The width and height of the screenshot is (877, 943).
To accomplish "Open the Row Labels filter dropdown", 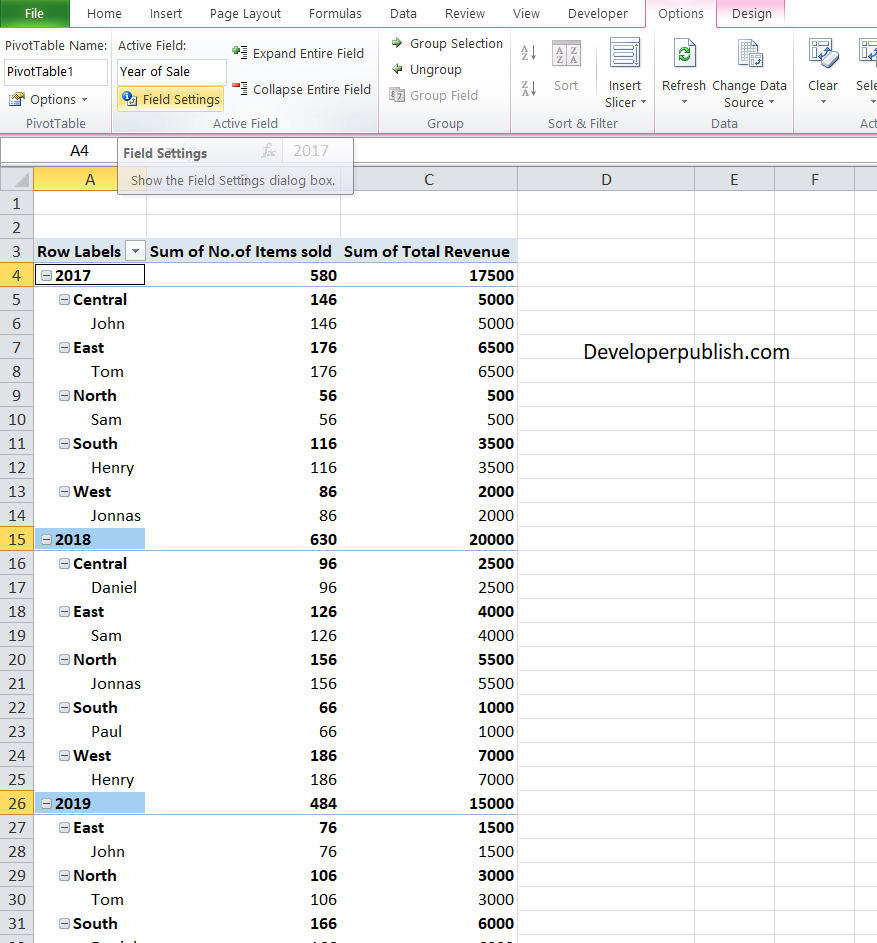I will (134, 250).
